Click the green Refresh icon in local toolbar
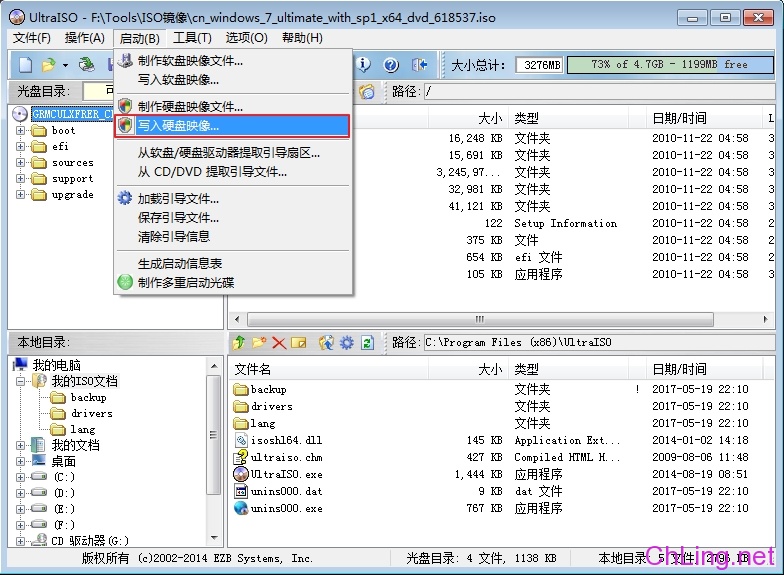The width and height of the screenshot is (784, 575). point(368,342)
